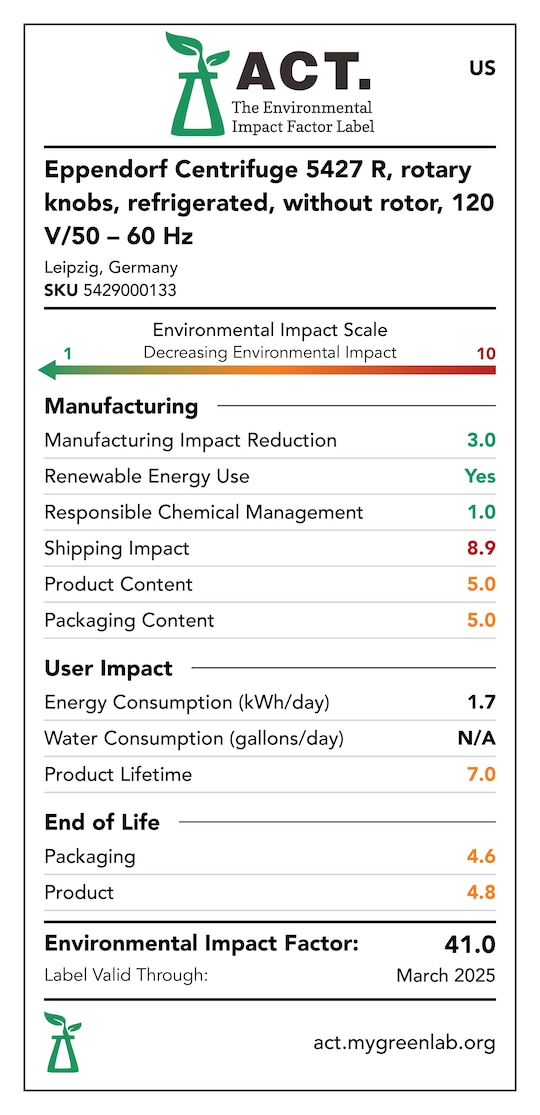The image size is (540, 1115).
Task: Click the March 2025 validity date
Action: pos(445,975)
